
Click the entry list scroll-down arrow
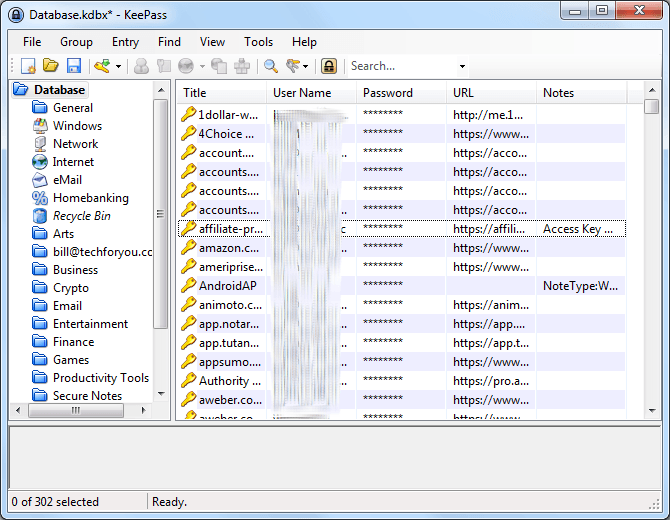[x=652, y=410]
